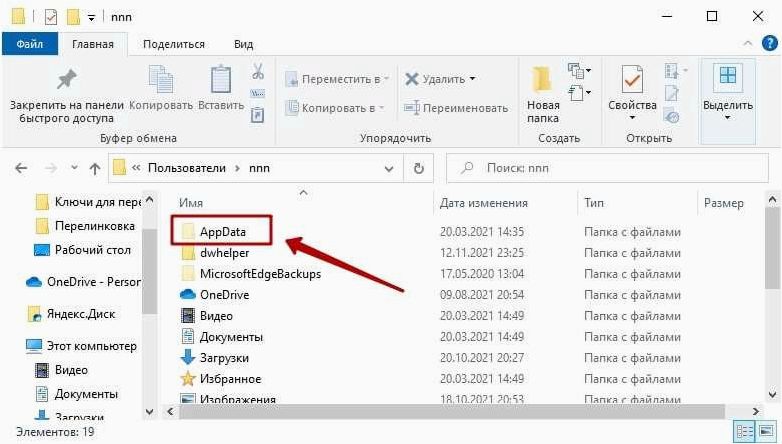Sort by the Тип column header
This screenshot has width=782, height=444.
[594, 203]
